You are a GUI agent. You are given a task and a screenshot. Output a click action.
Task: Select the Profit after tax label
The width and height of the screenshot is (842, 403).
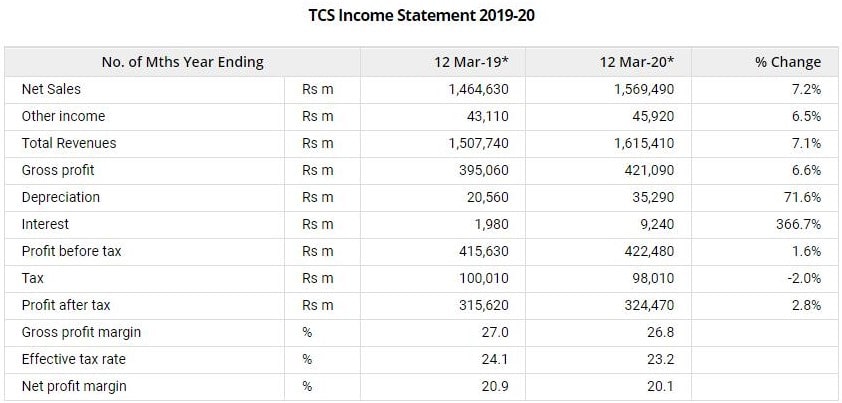(x=66, y=305)
